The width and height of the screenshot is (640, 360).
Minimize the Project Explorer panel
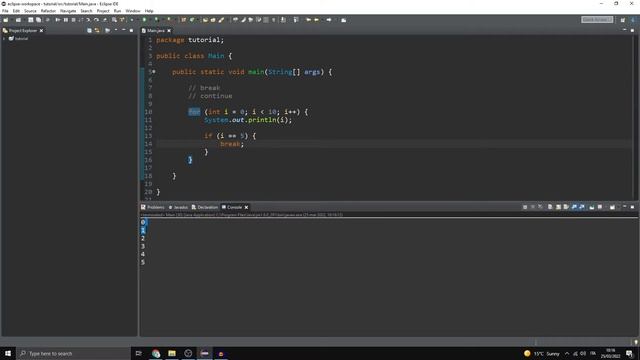click(124, 30)
